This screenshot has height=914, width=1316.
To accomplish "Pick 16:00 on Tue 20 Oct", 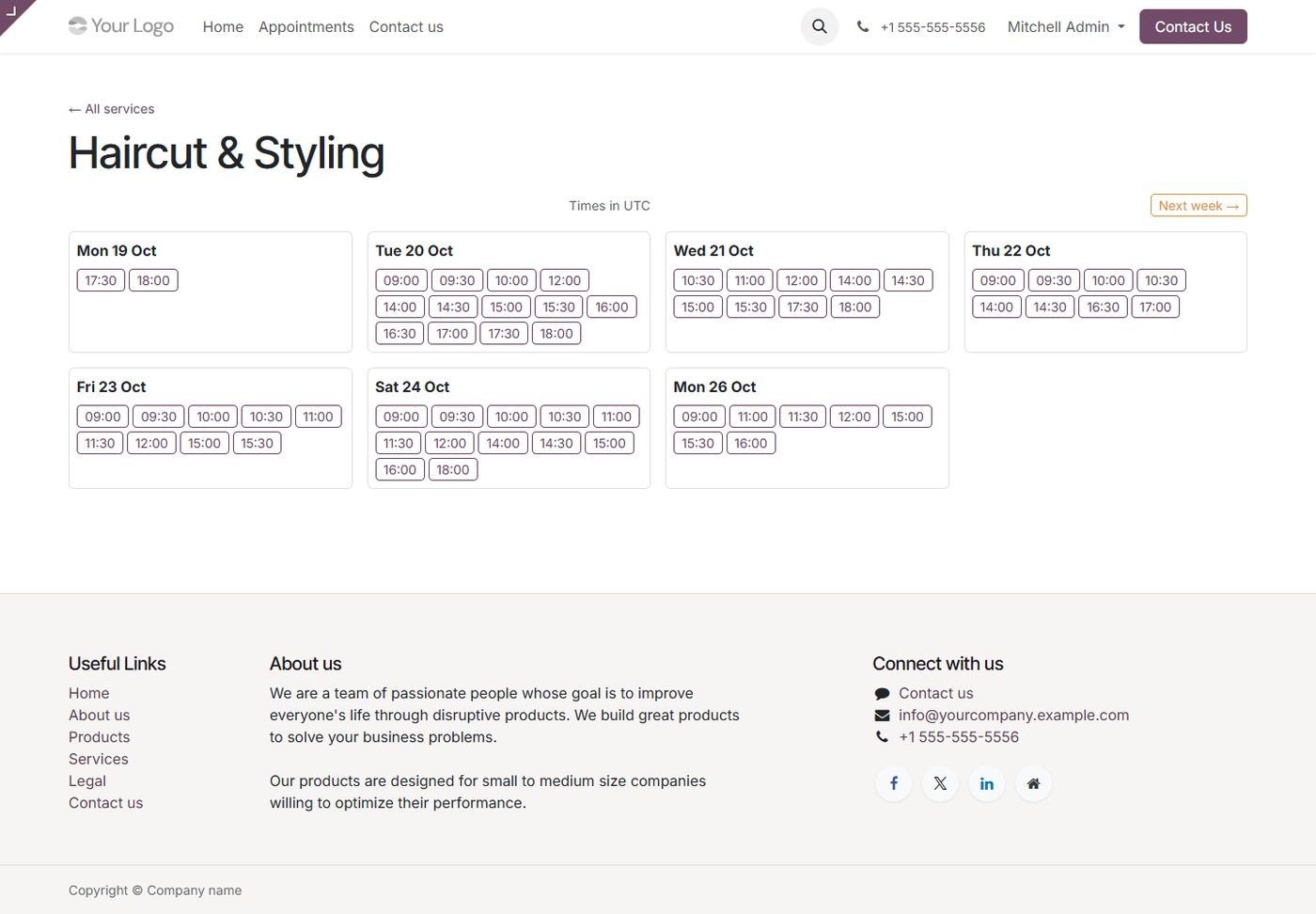I will [x=612, y=307].
